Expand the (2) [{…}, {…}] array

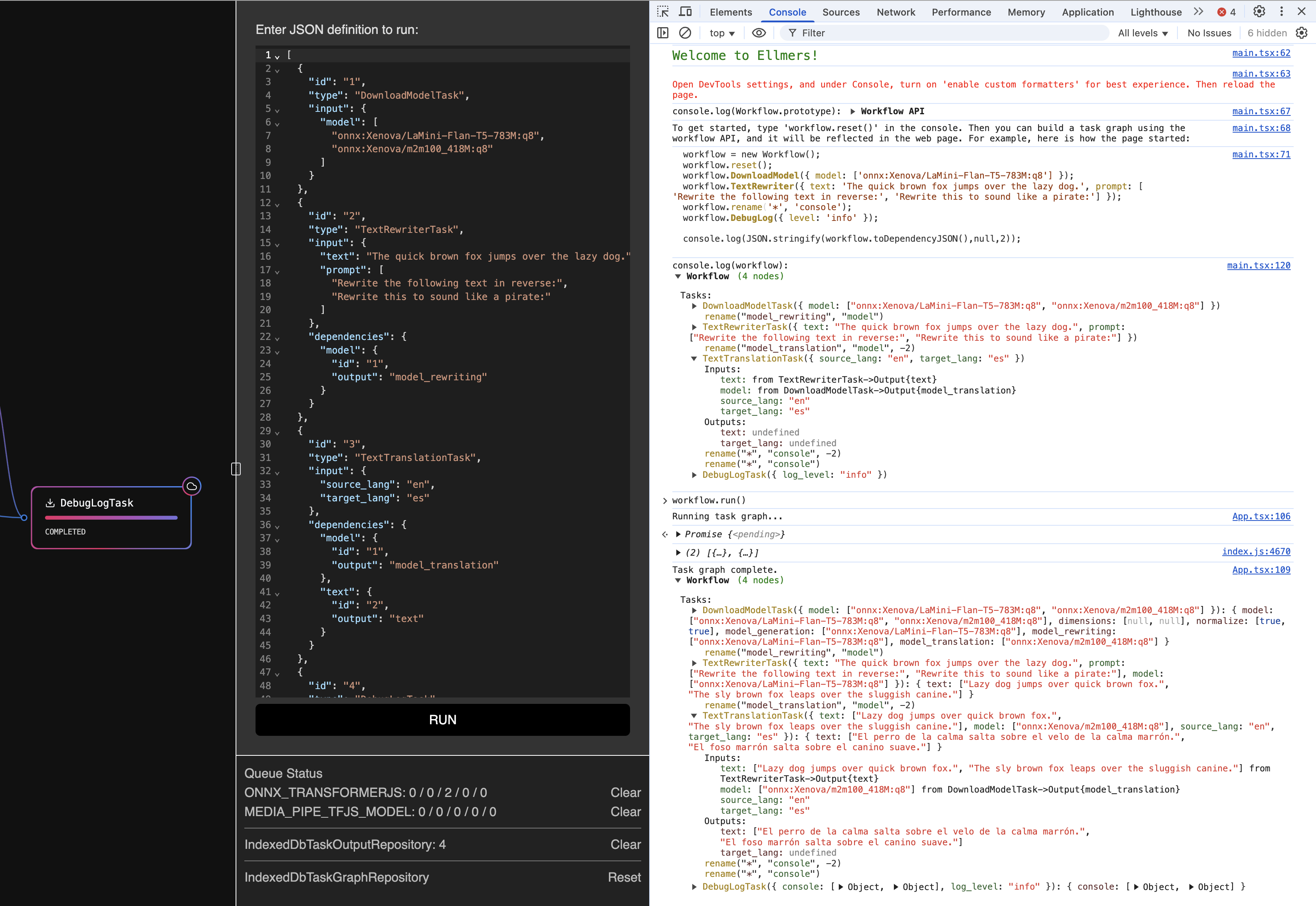tap(678, 552)
